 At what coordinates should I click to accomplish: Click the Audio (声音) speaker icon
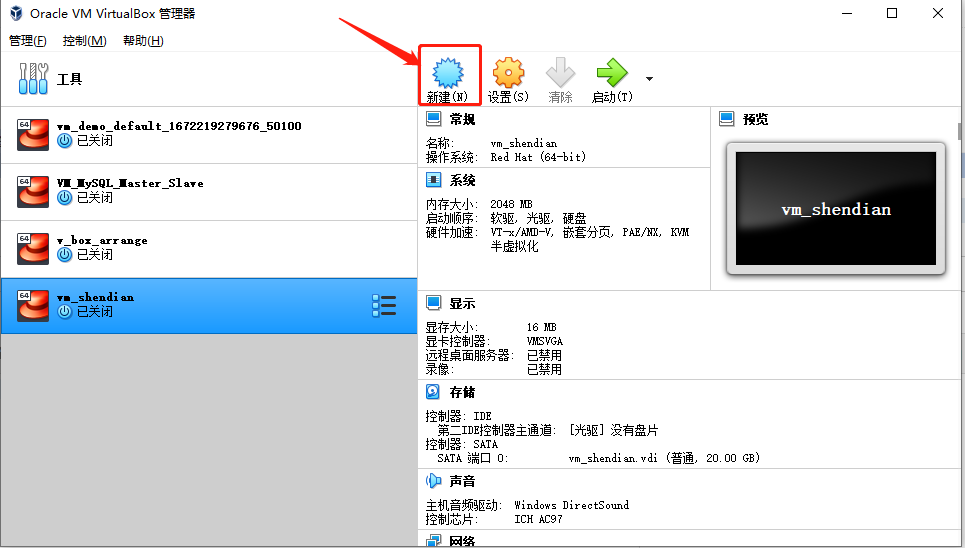pyautogui.click(x=433, y=480)
